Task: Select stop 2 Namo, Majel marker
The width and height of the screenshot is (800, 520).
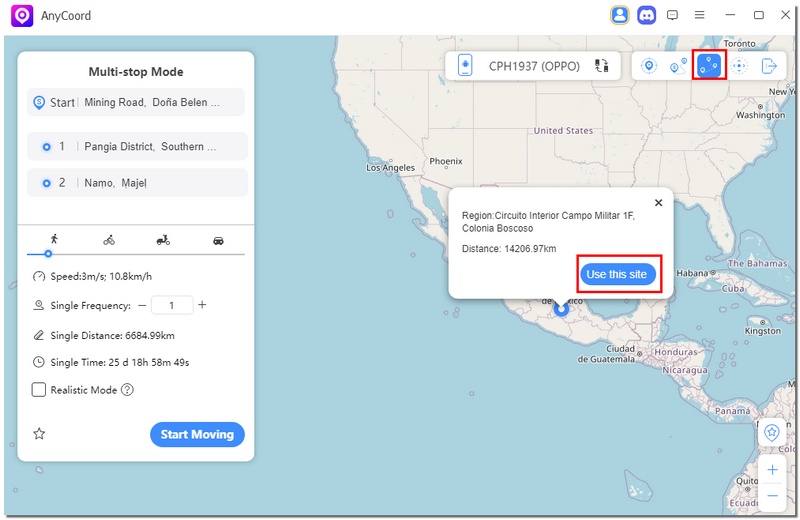Action: pos(46,183)
